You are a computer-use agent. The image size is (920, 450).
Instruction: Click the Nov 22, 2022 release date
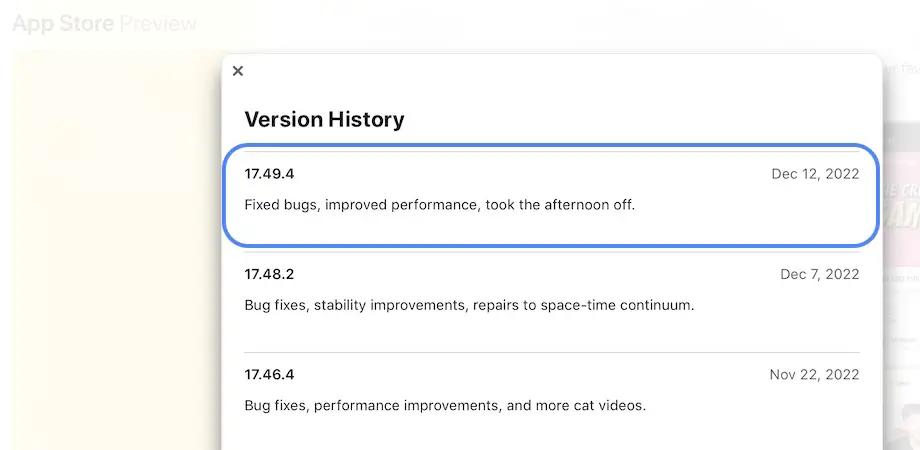pyautogui.click(x=814, y=375)
